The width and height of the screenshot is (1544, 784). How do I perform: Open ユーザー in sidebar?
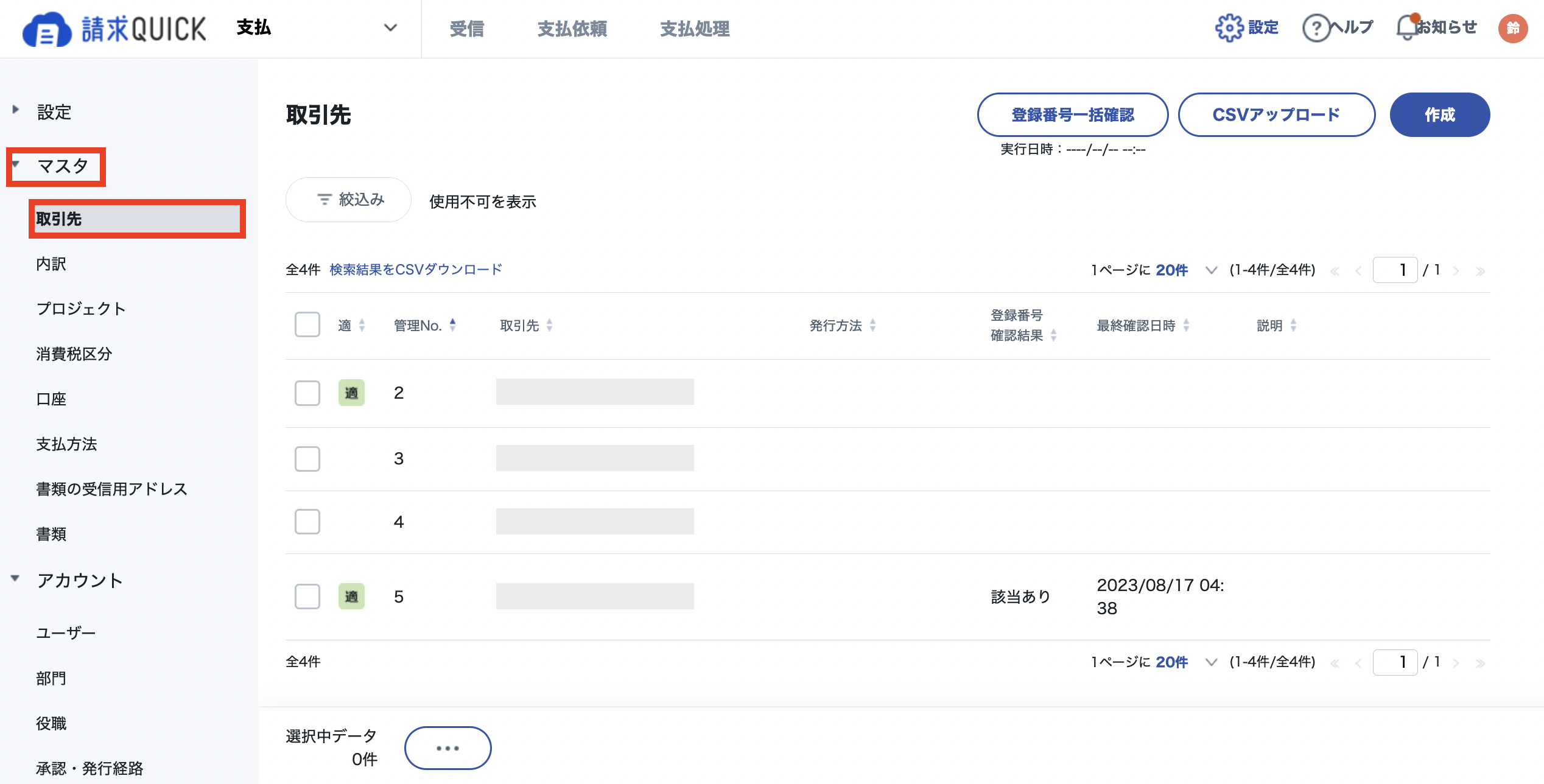tap(66, 633)
